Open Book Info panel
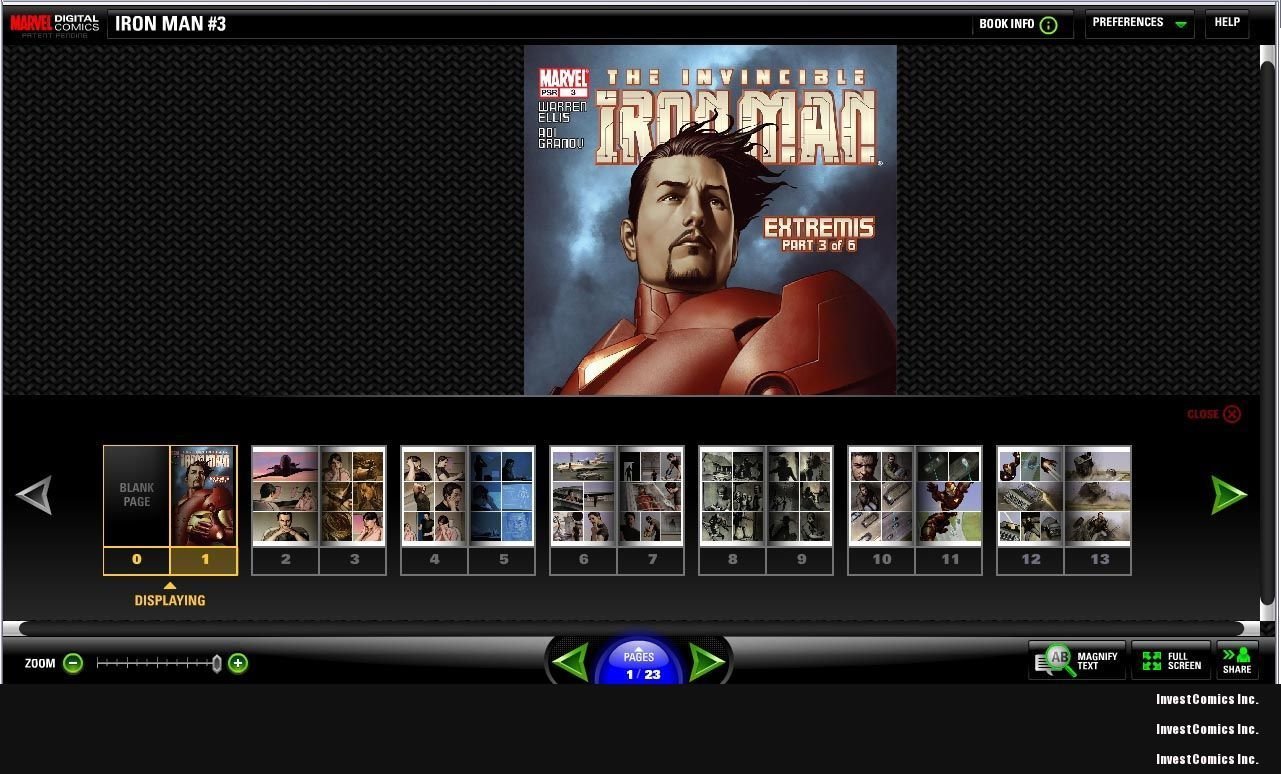Viewport: 1281px width, 774px height. pyautogui.click(x=1018, y=24)
